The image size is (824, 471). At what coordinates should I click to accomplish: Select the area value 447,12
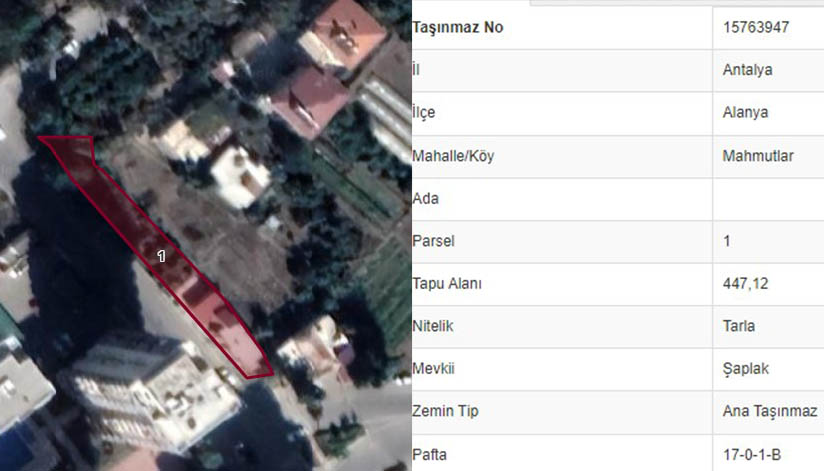(745, 284)
